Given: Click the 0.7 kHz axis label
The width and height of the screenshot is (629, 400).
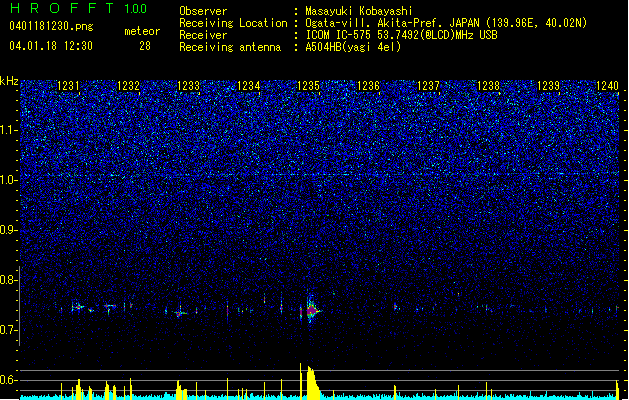Looking at the screenshot, I should (x=9, y=330).
